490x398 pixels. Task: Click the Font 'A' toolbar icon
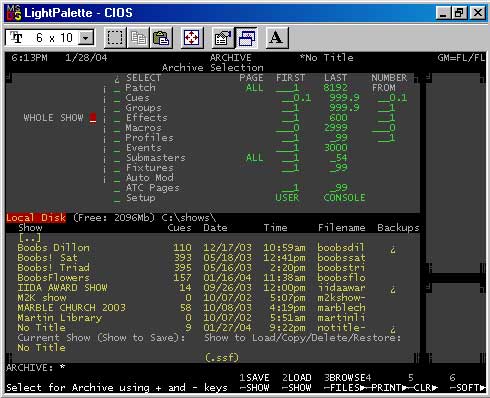[277, 38]
